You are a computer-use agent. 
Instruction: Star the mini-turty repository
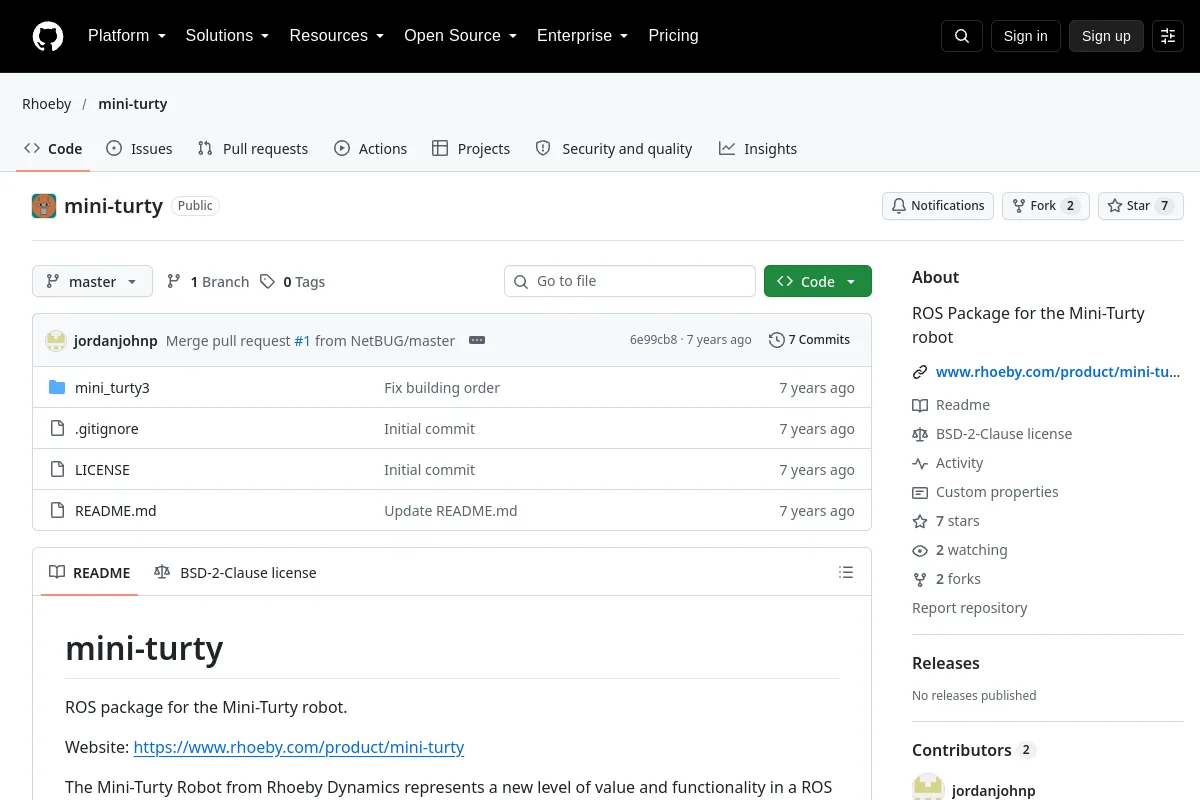click(x=1141, y=206)
